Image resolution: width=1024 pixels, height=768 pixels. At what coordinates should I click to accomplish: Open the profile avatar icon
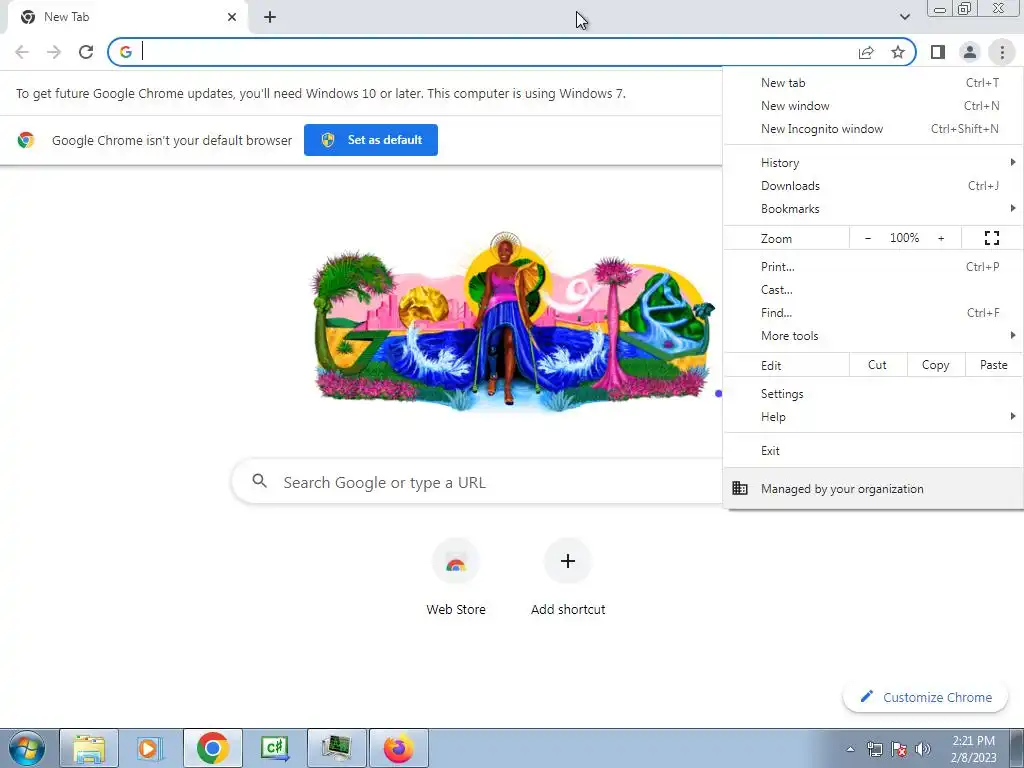coord(970,52)
